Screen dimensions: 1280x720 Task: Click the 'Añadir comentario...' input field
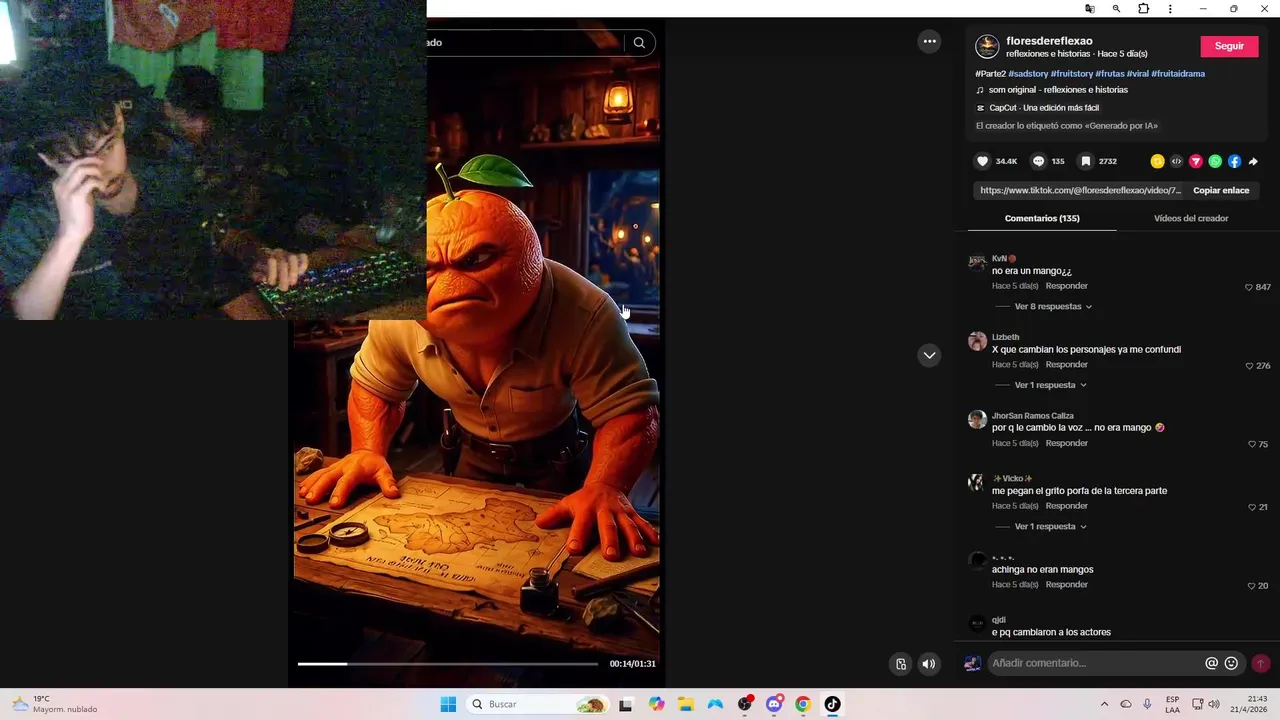click(x=1095, y=663)
